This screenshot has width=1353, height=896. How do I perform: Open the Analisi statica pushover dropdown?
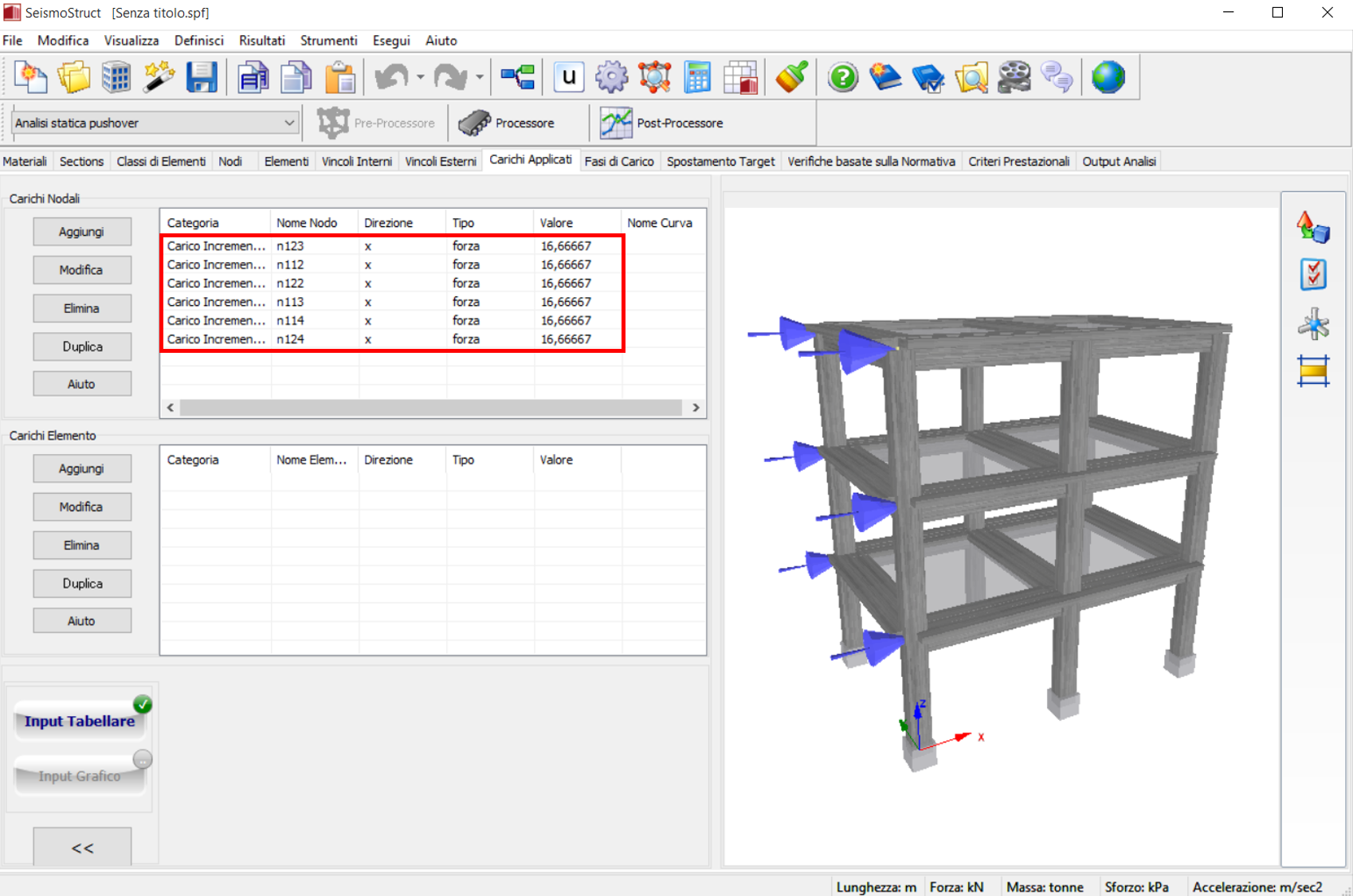[x=155, y=123]
